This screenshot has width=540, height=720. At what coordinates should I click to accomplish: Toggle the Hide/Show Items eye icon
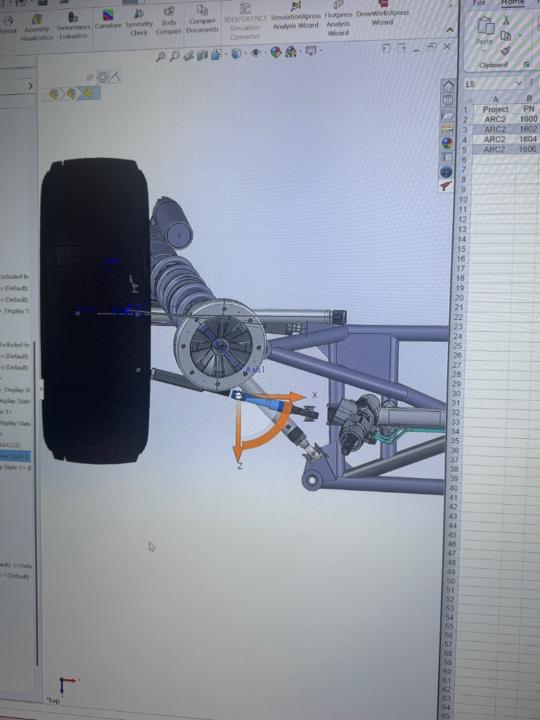tap(256, 53)
